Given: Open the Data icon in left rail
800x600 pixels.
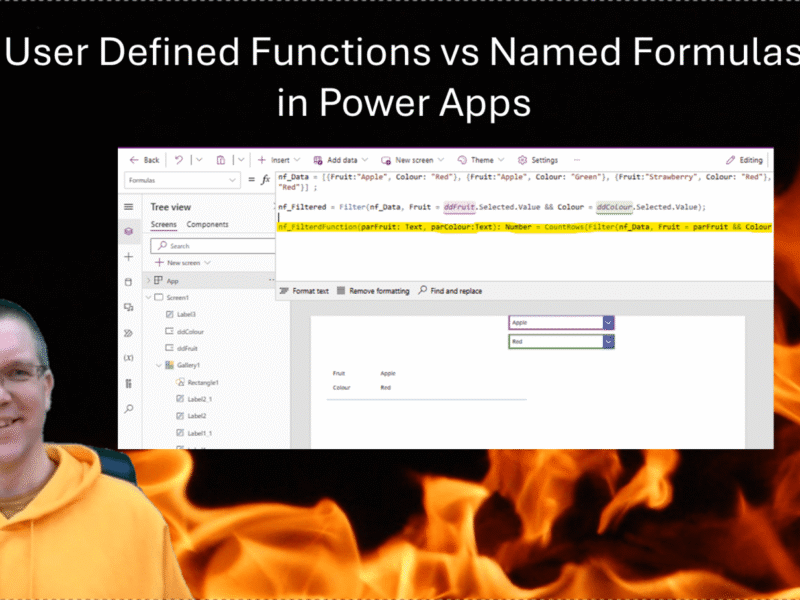Looking at the screenshot, I should pos(129,282).
